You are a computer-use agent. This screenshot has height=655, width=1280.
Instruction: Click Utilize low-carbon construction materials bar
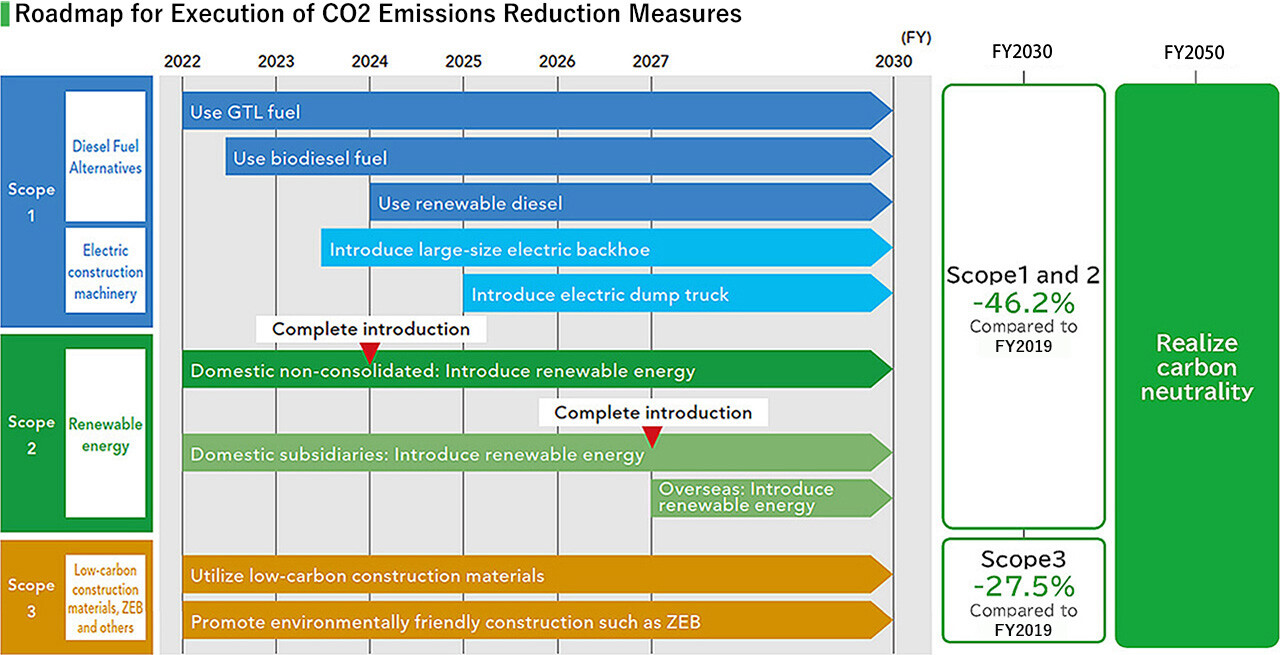(535, 575)
